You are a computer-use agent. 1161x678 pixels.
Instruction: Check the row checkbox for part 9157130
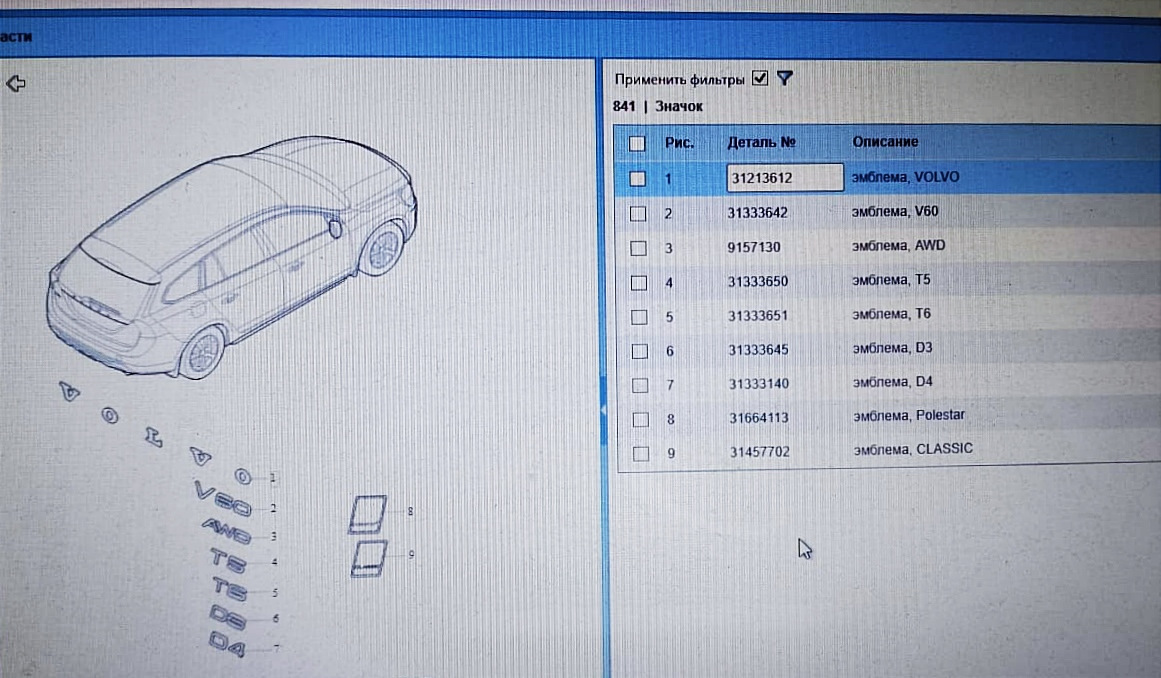point(639,248)
